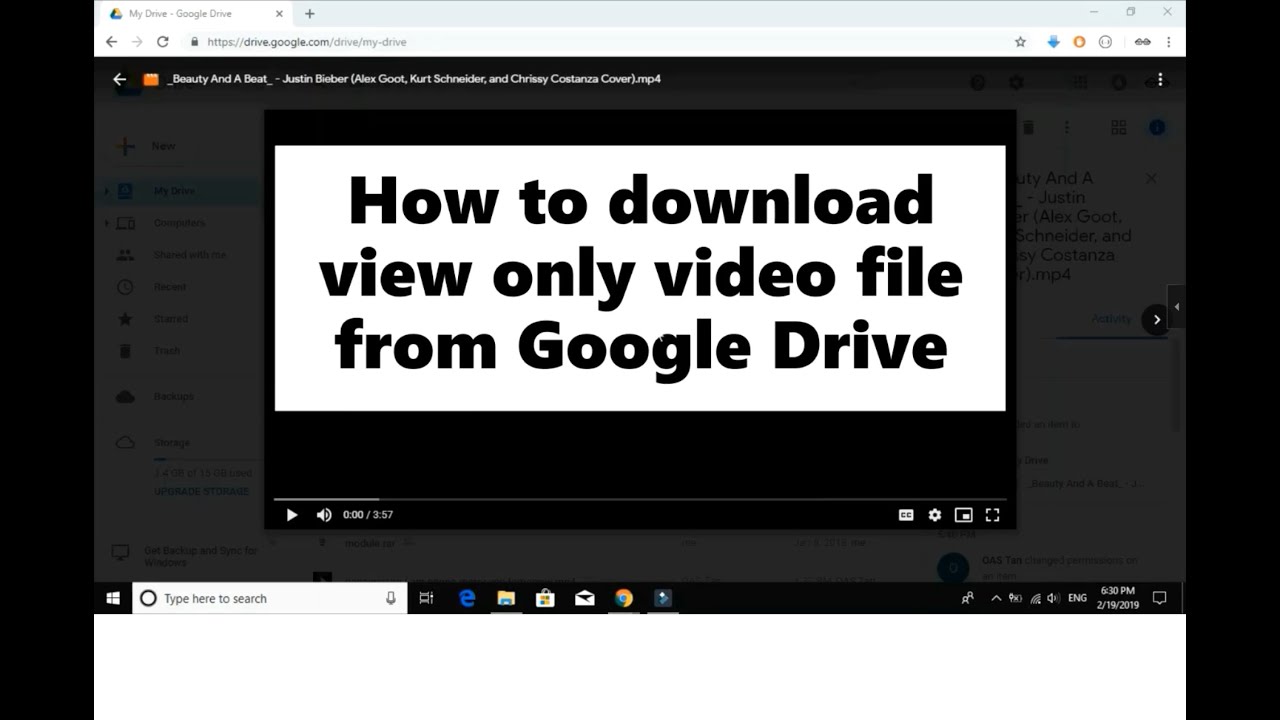Open a new browser tab
The width and height of the screenshot is (1280, 720).
coord(309,14)
